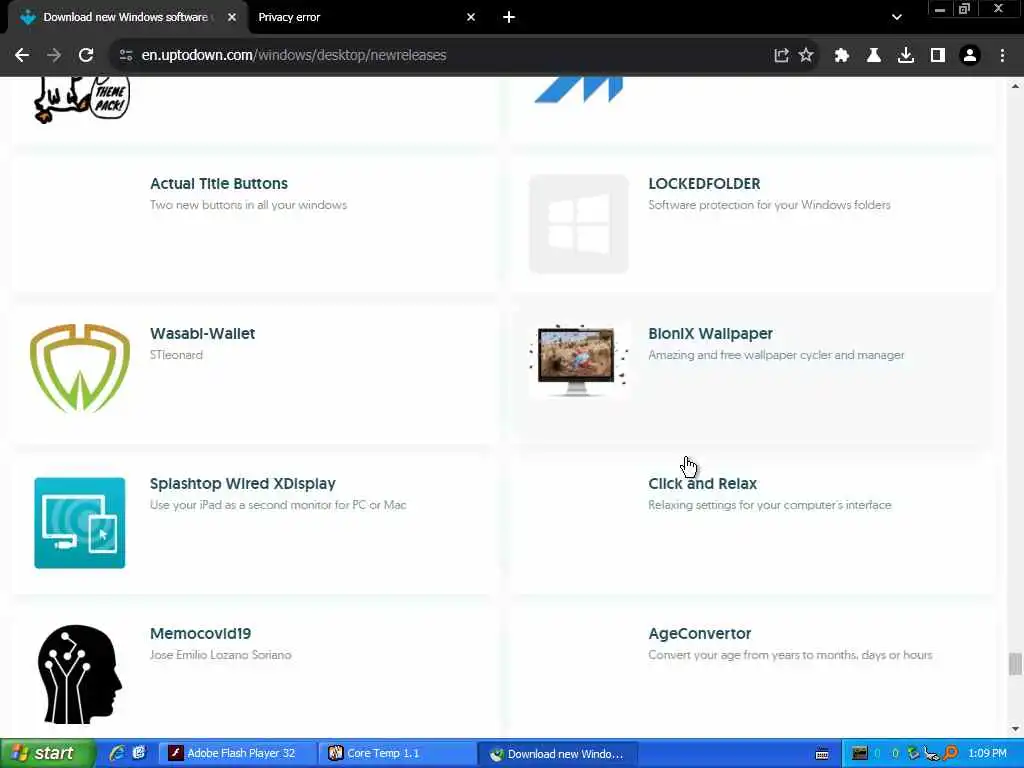1024x768 pixels.
Task: Click 'Software protection for your Windows folders' text
Action: (x=769, y=205)
